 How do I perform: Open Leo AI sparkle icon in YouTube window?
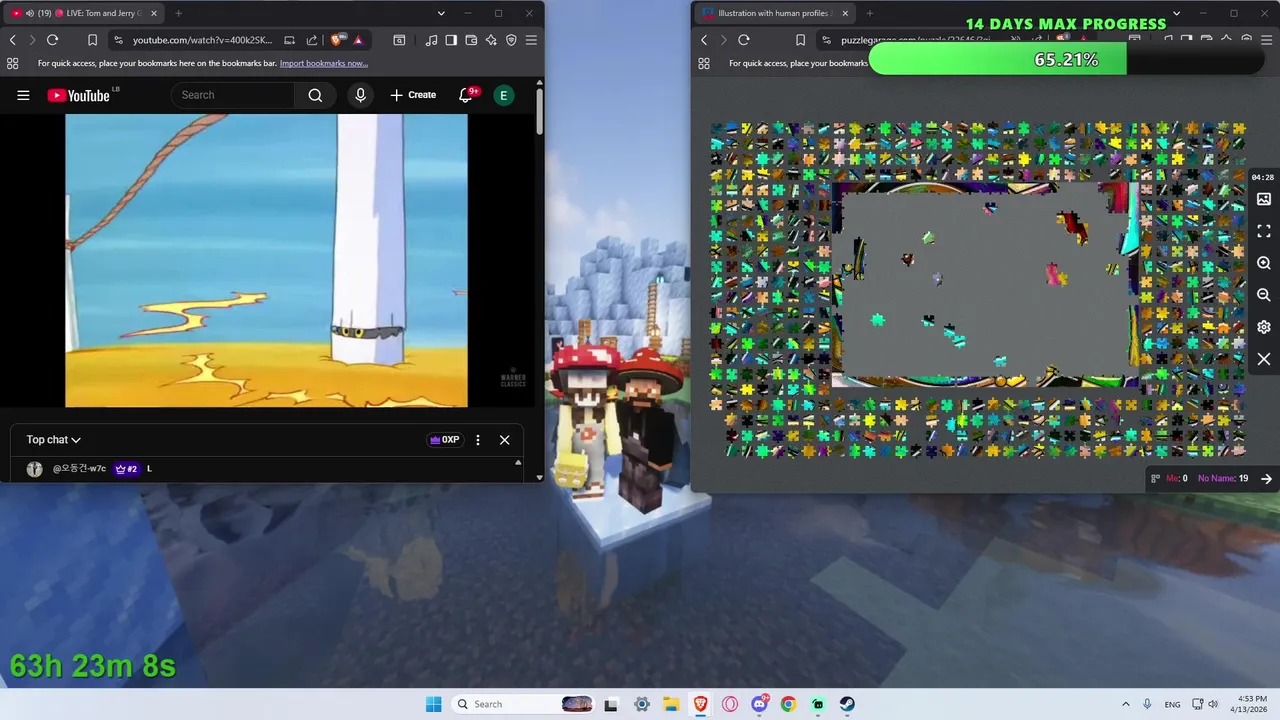click(491, 40)
